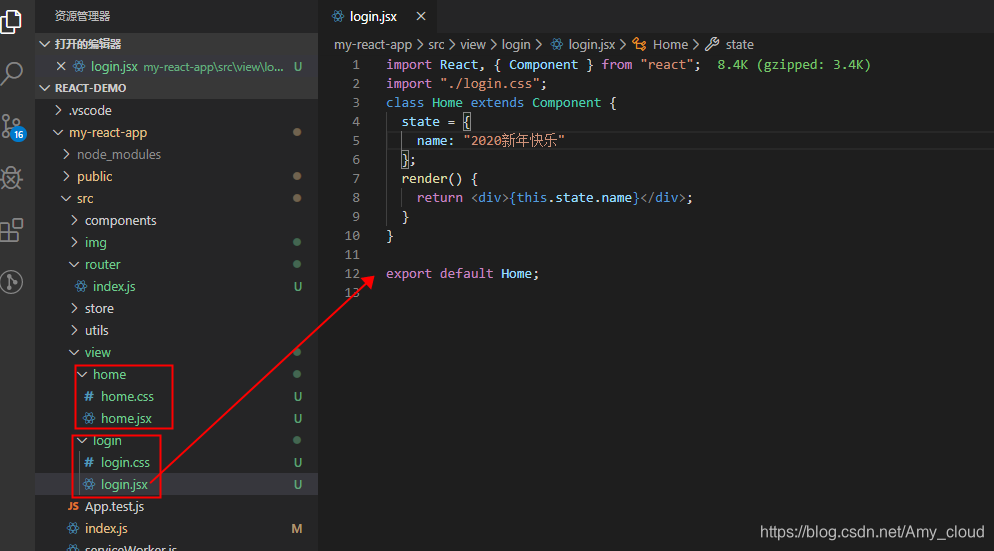
Task: Open the Git graph icon in activity bar
Action: click(x=11, y=282)
